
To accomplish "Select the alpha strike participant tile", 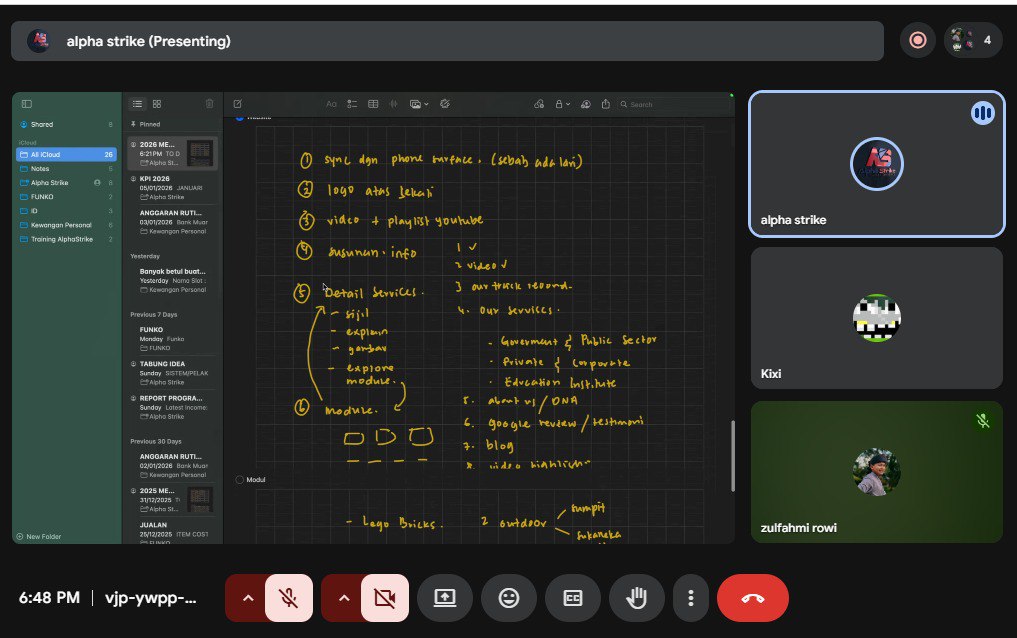I will click(x=876, y=165).
